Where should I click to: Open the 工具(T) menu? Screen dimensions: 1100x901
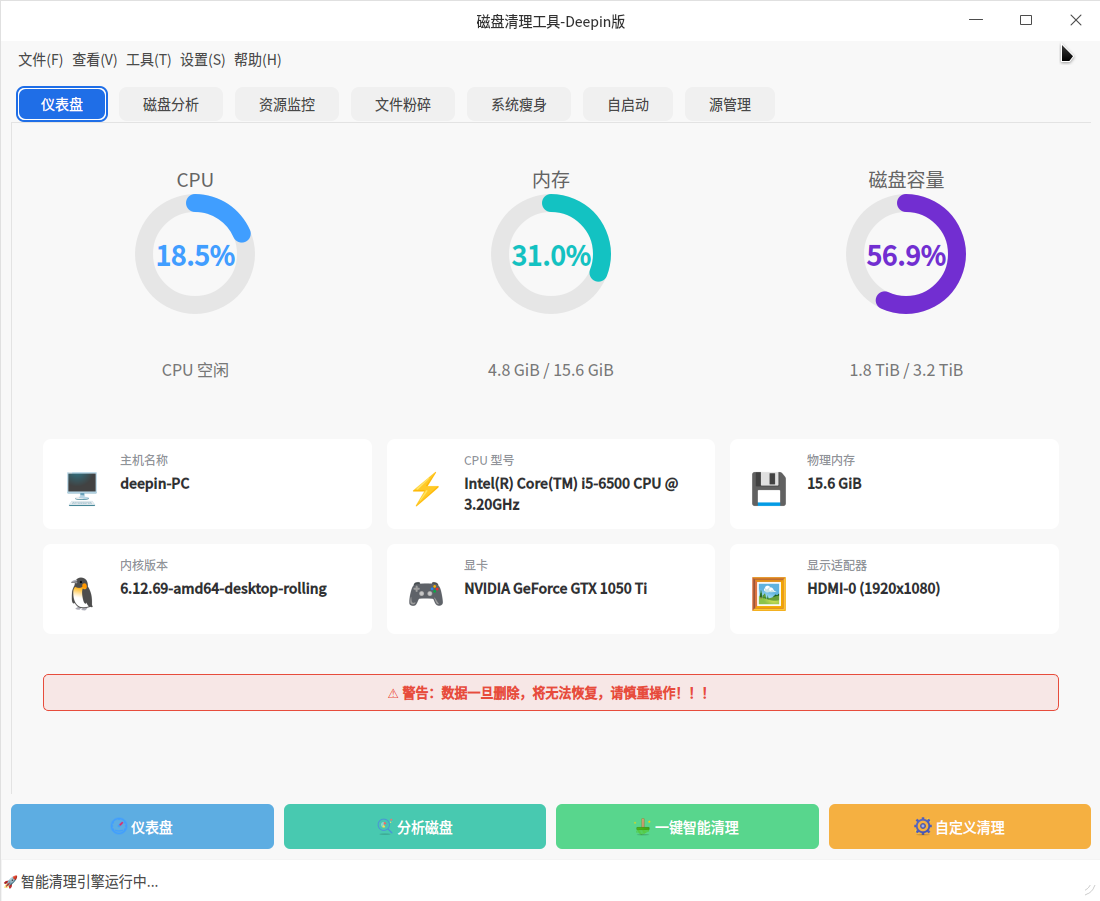[148, 60]
